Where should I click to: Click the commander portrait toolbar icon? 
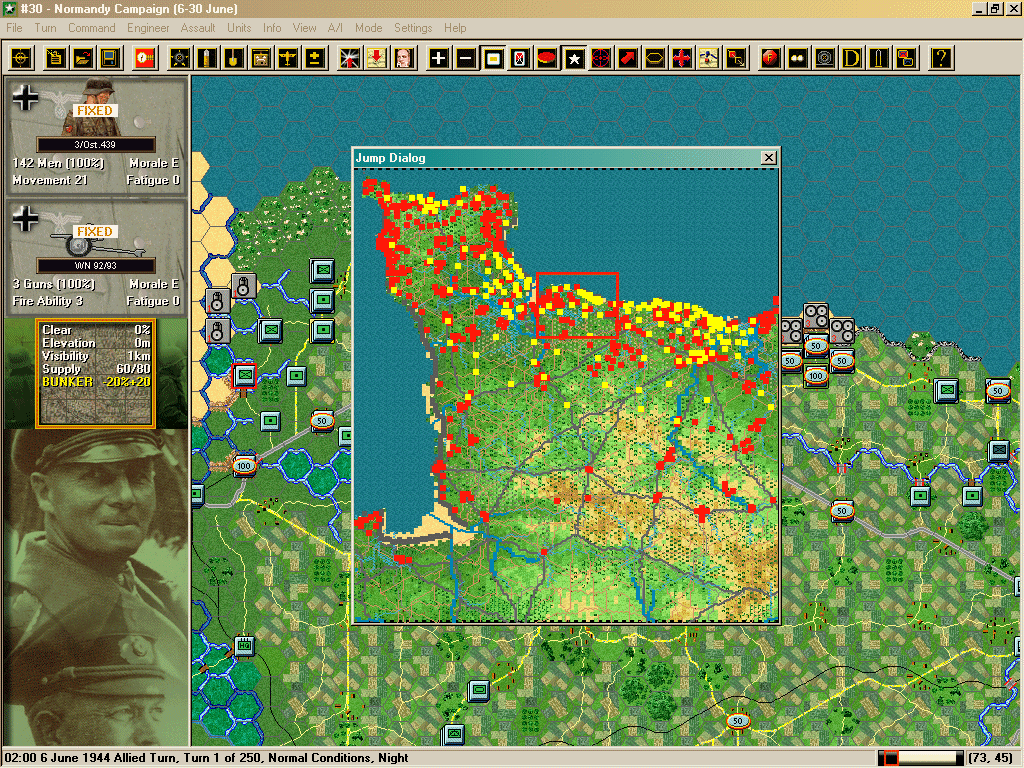pos(404,58)
